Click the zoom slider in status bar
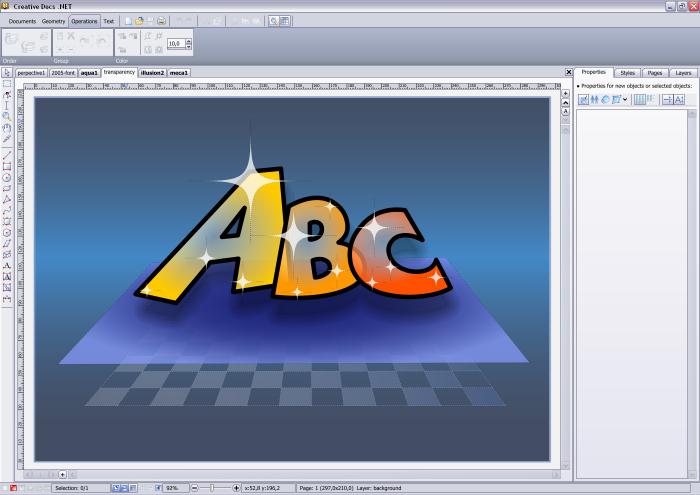The width and height of the screenshot is (700, 495). point(212,488)
